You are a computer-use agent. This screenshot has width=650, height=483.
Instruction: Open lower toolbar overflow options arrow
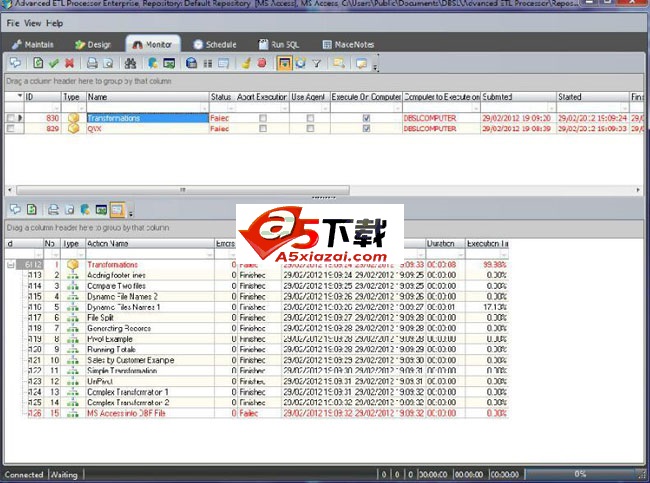(x=131, y=214)
